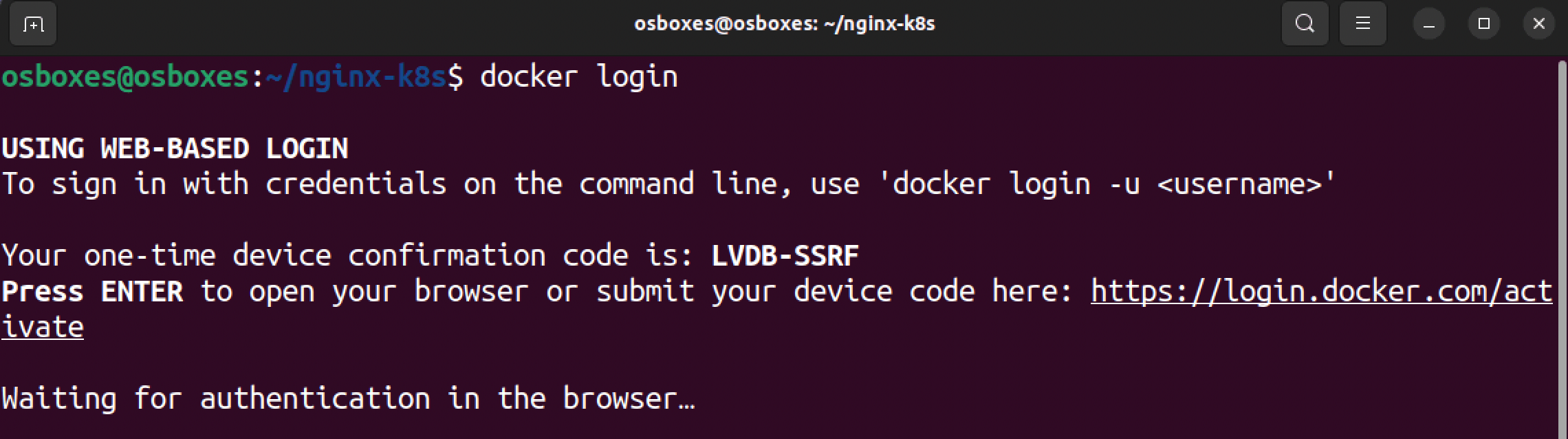Click the search icon in the header

coord(1305,25)
